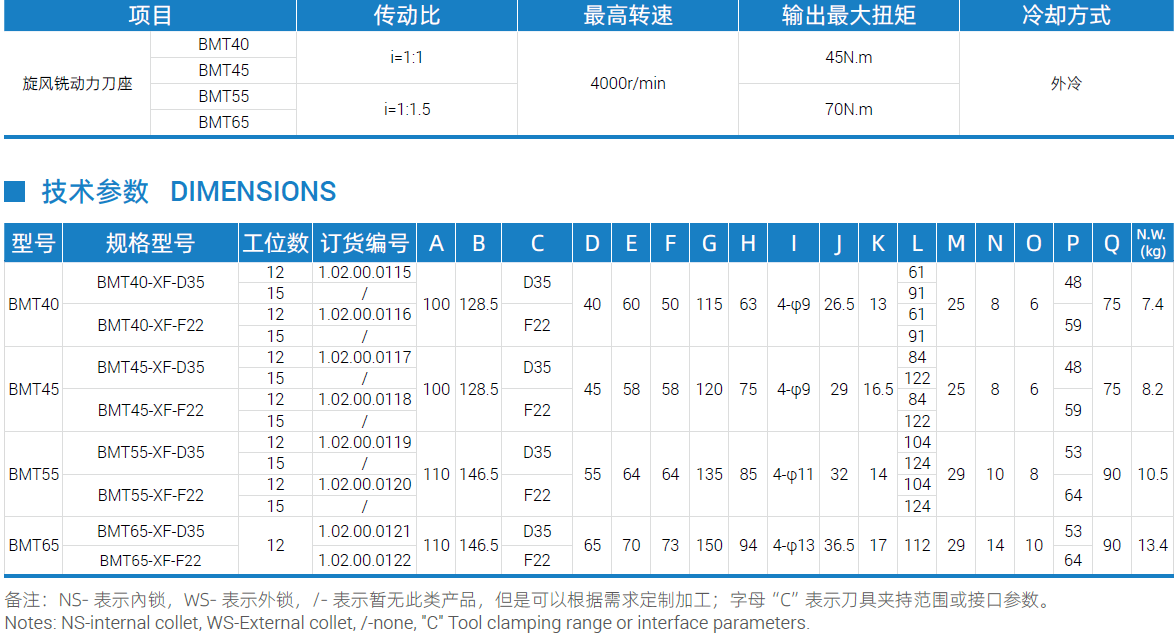Click the BMT65-XF-D35 model cell
The image size is (1176, 633).
pyautogui.click(x=151, y=531)
